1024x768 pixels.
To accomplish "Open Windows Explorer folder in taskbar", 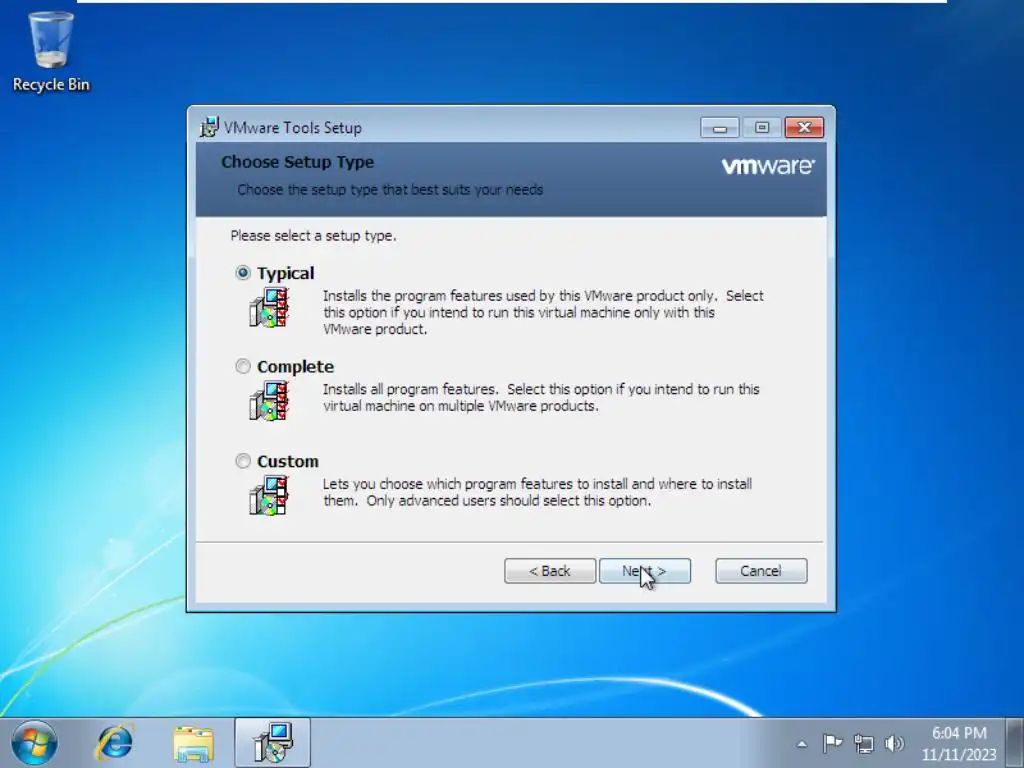I will [x=193, y=743].
